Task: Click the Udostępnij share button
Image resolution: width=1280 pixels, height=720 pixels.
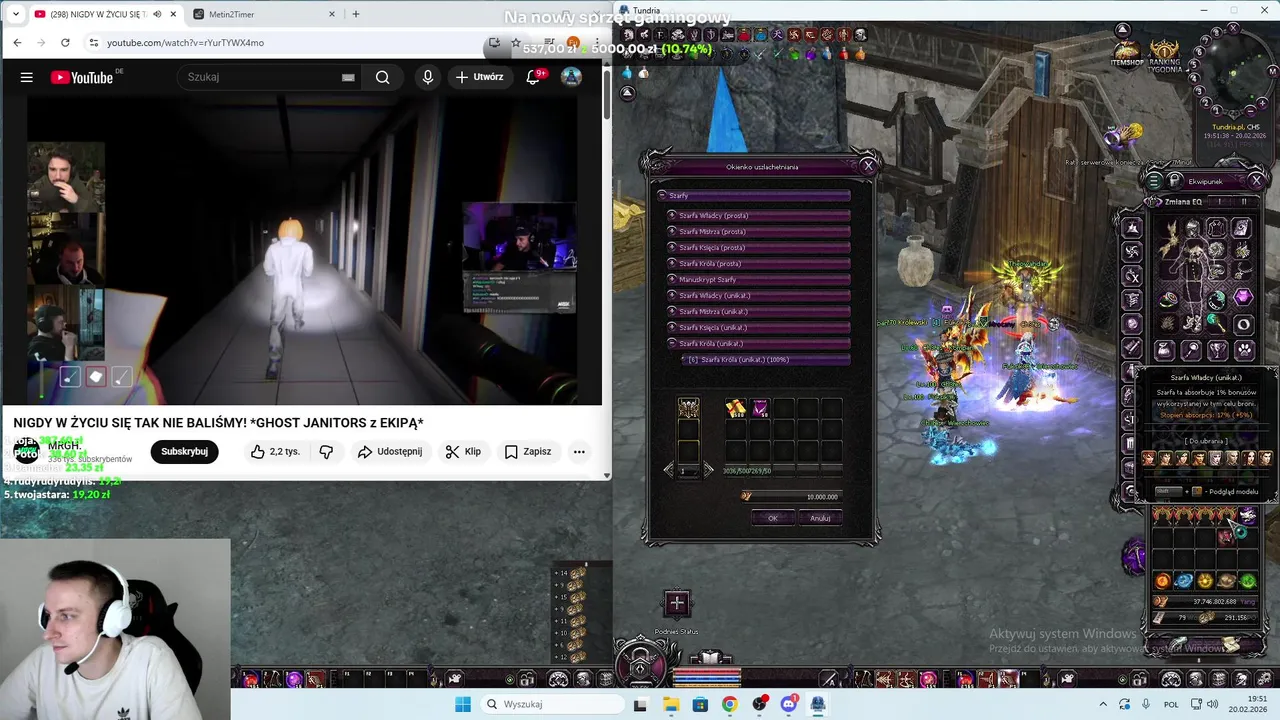Action: tap(390, 452)
